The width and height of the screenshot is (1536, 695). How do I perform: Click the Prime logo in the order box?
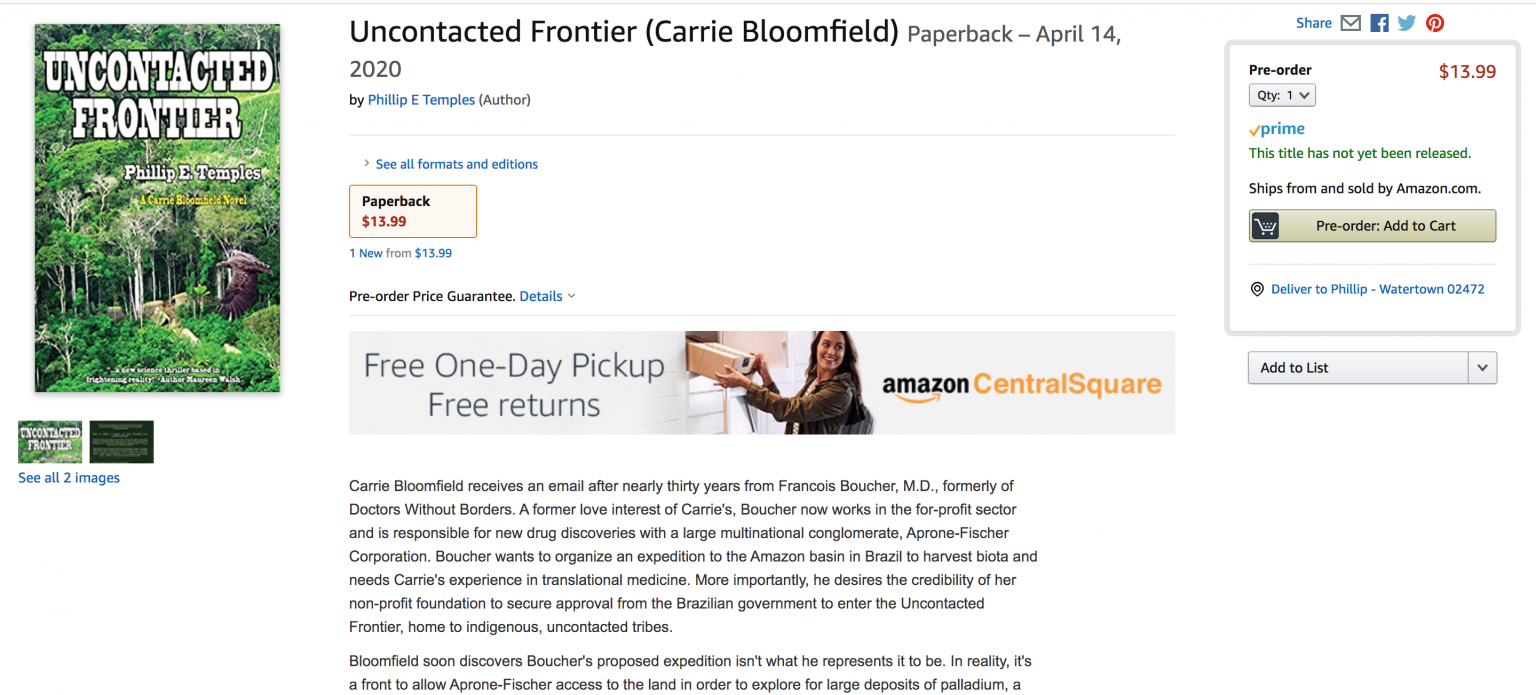1276,128
